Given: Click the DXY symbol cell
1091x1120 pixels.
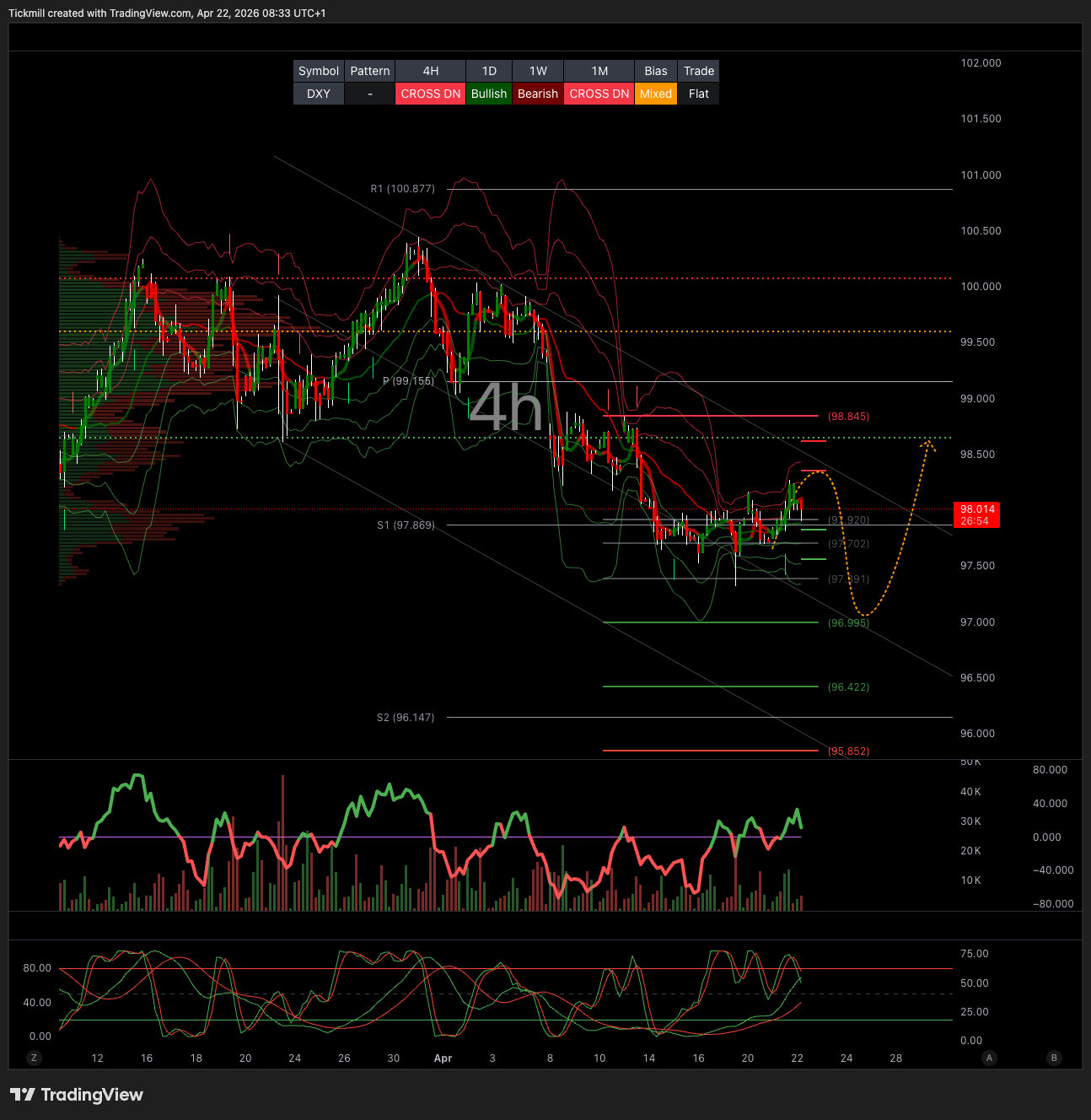Looking at the screenshot, I should tap(319, 94).
